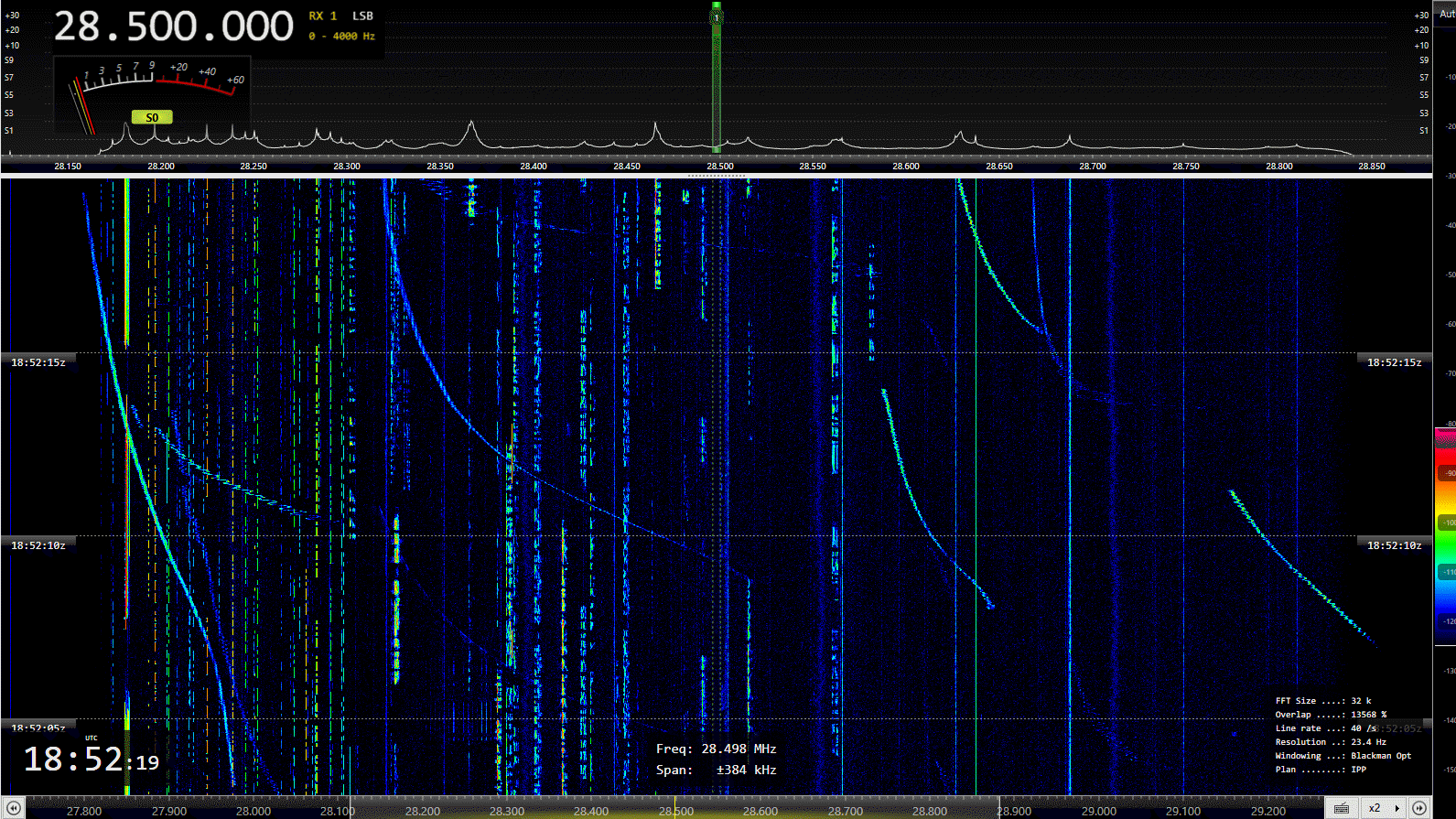
Task: Click the 18:52:10z right time marker
Action: pyautogui.click(x=1394, y=545)
